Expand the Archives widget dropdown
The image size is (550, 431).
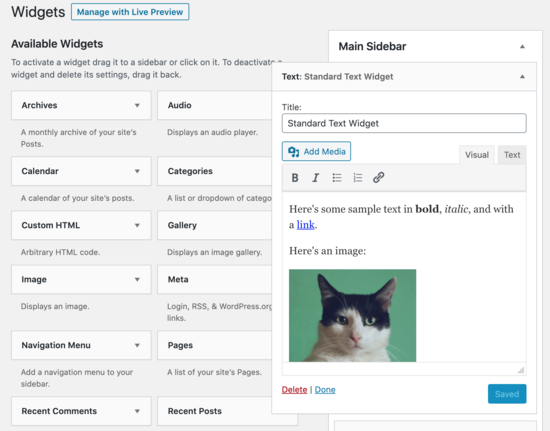pyautogui.click(x=137, y=105)
